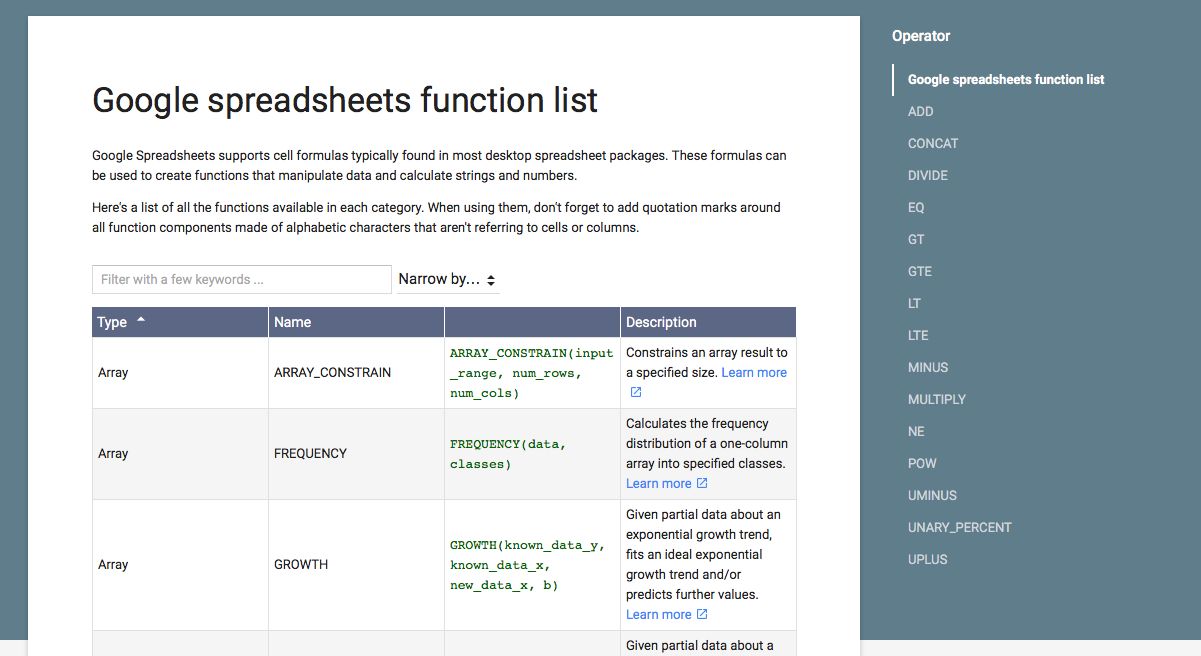
Task: Open Learn more link for GROWTH
Action: 658,614
